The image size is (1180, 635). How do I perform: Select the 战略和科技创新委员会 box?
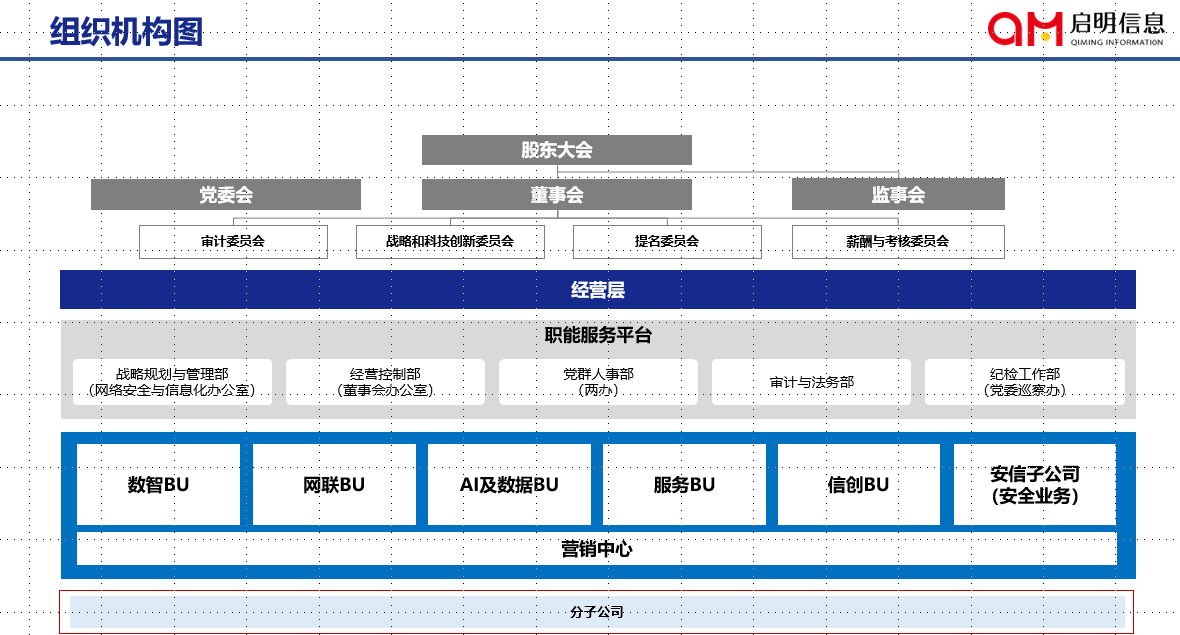[x=450, y=242]
